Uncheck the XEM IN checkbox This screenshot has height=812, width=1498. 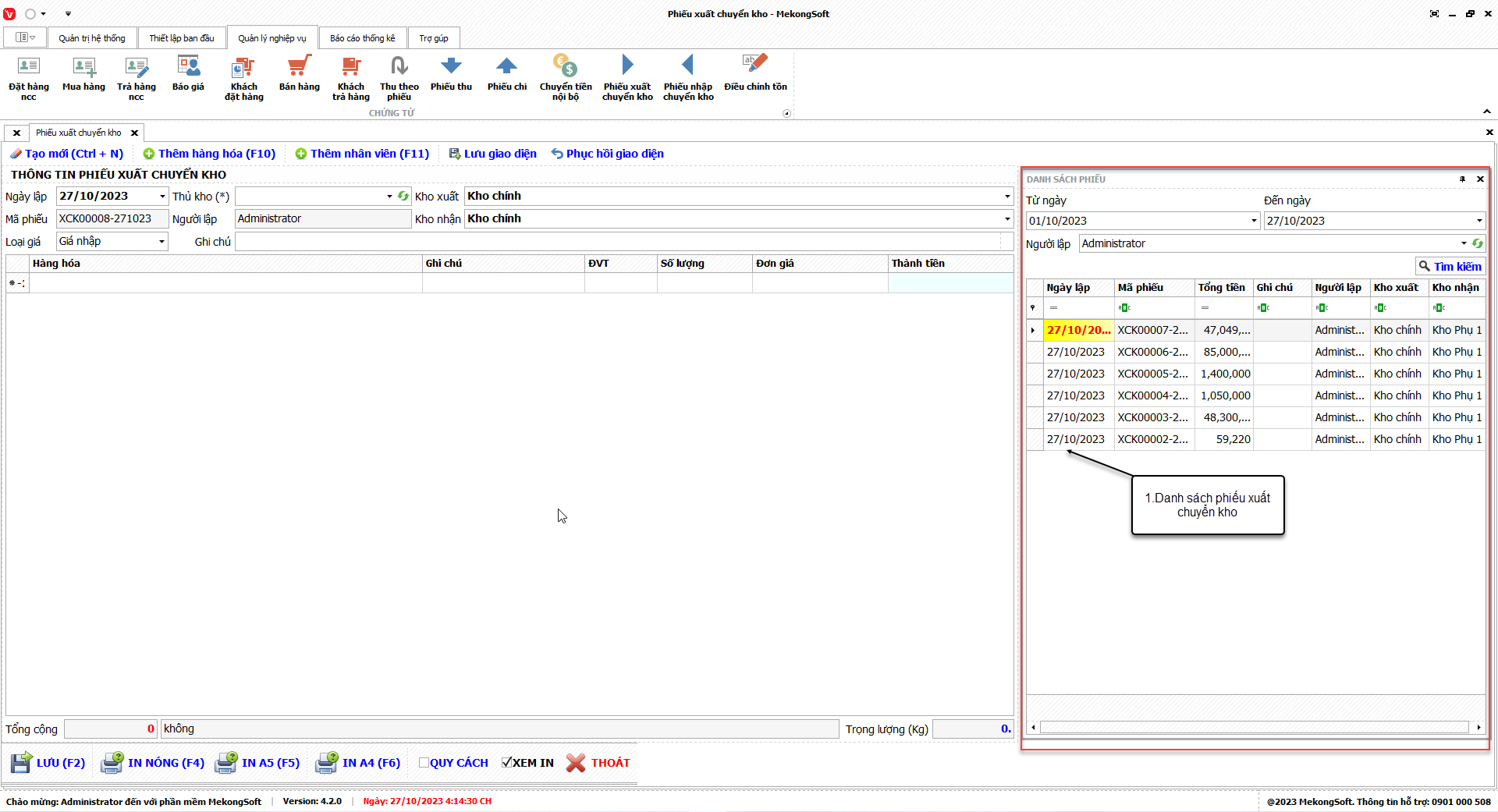click(x=506, y=763)
